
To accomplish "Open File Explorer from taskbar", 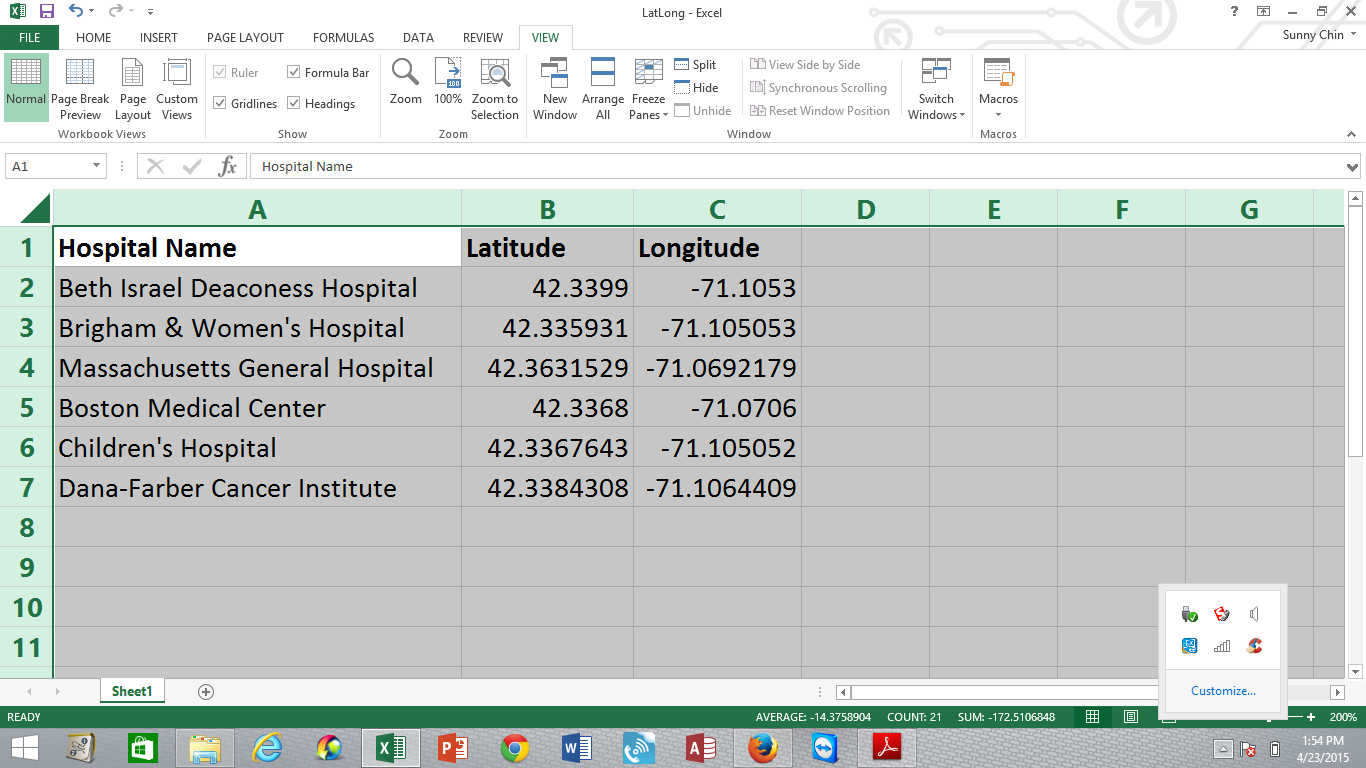I will pos(205,748).
